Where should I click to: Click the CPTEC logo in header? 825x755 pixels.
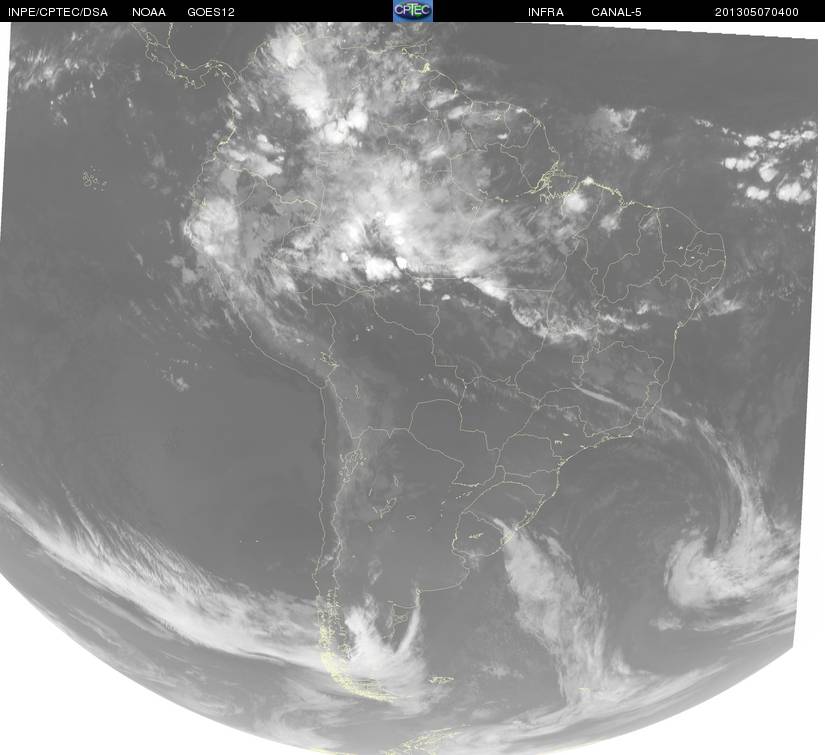[x=413, y=11]
